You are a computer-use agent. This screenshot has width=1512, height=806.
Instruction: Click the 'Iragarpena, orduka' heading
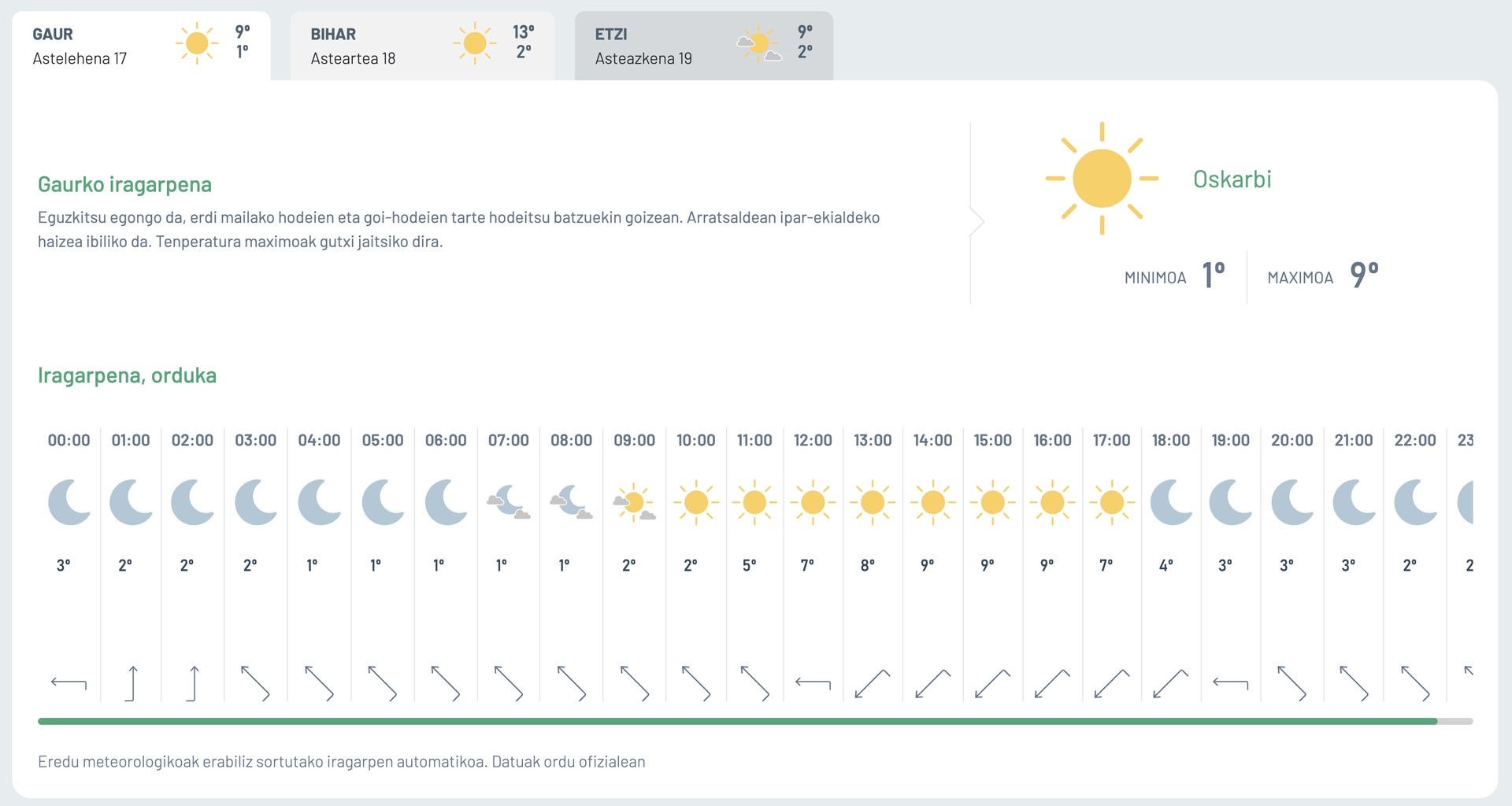(127, 375)
